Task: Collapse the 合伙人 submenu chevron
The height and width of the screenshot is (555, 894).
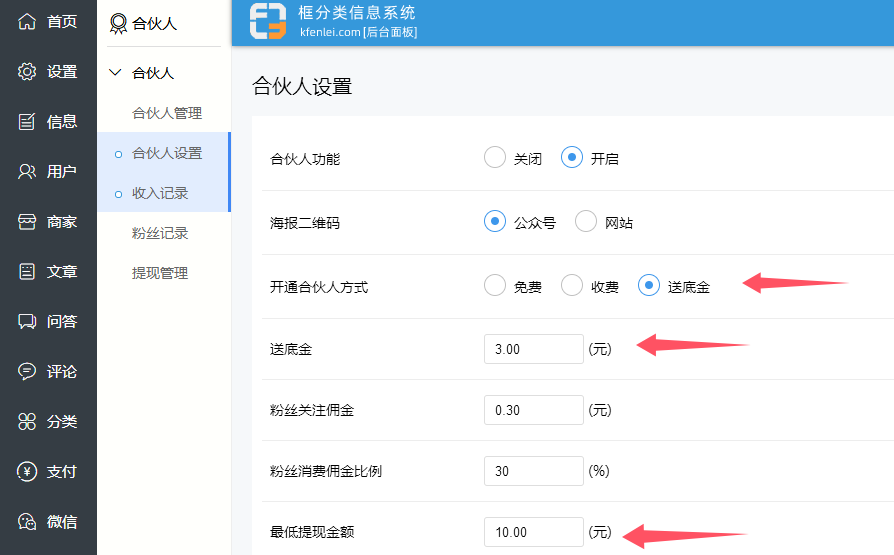Action: tap(116, 73)
